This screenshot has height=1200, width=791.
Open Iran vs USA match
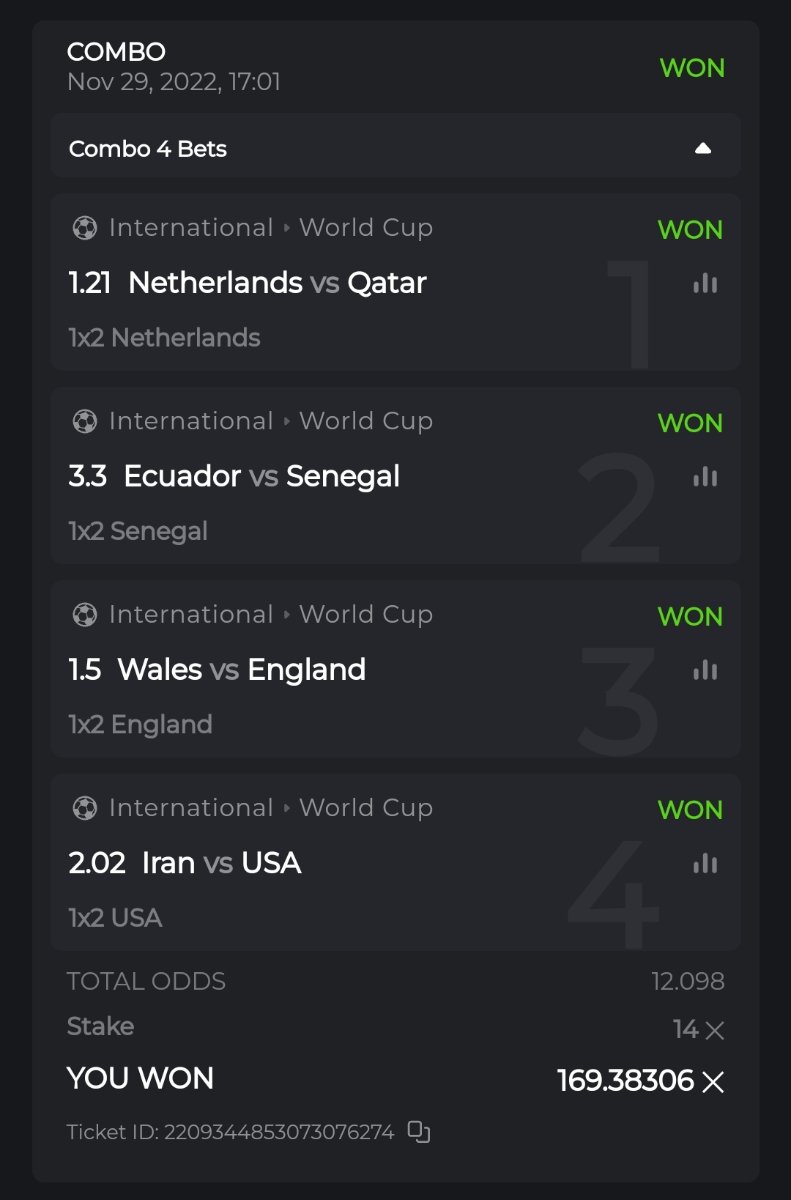tap(221, 862)
